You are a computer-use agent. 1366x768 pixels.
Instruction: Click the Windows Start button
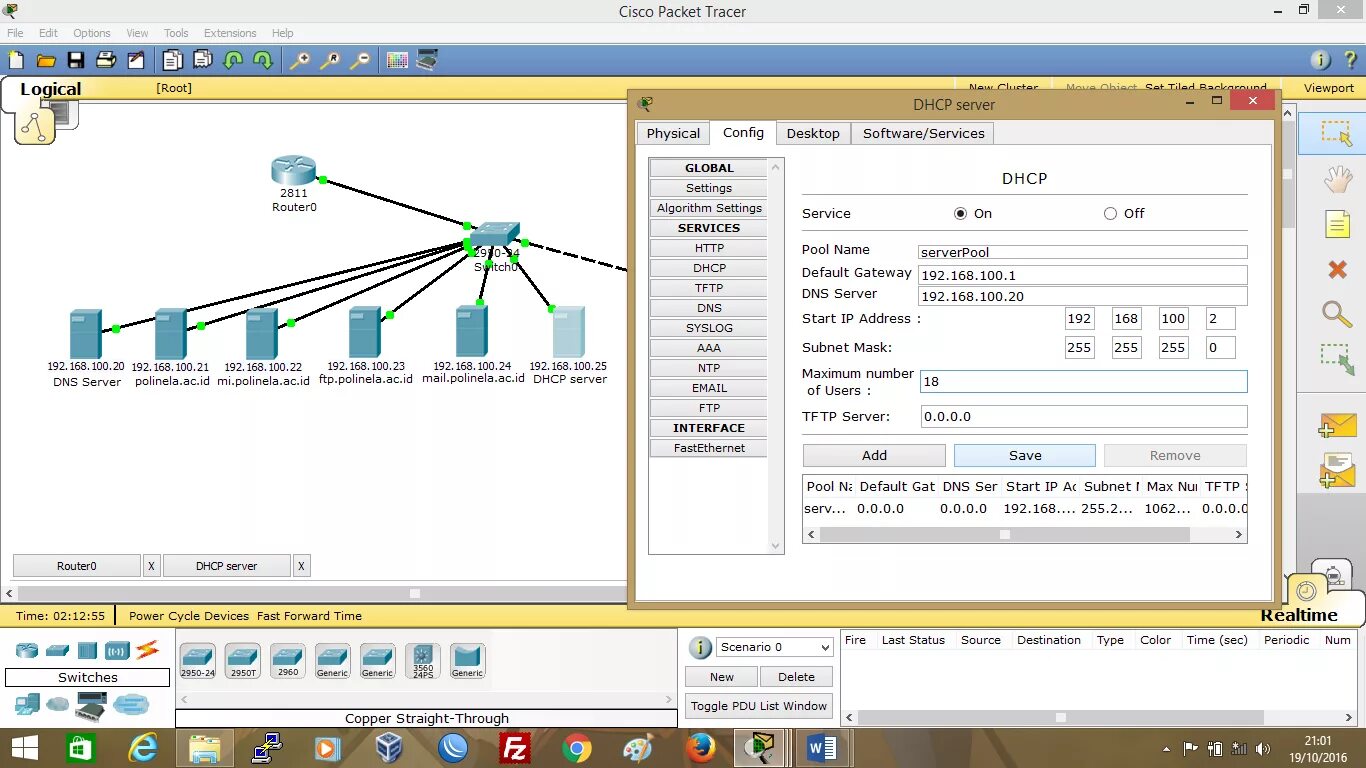25,747
